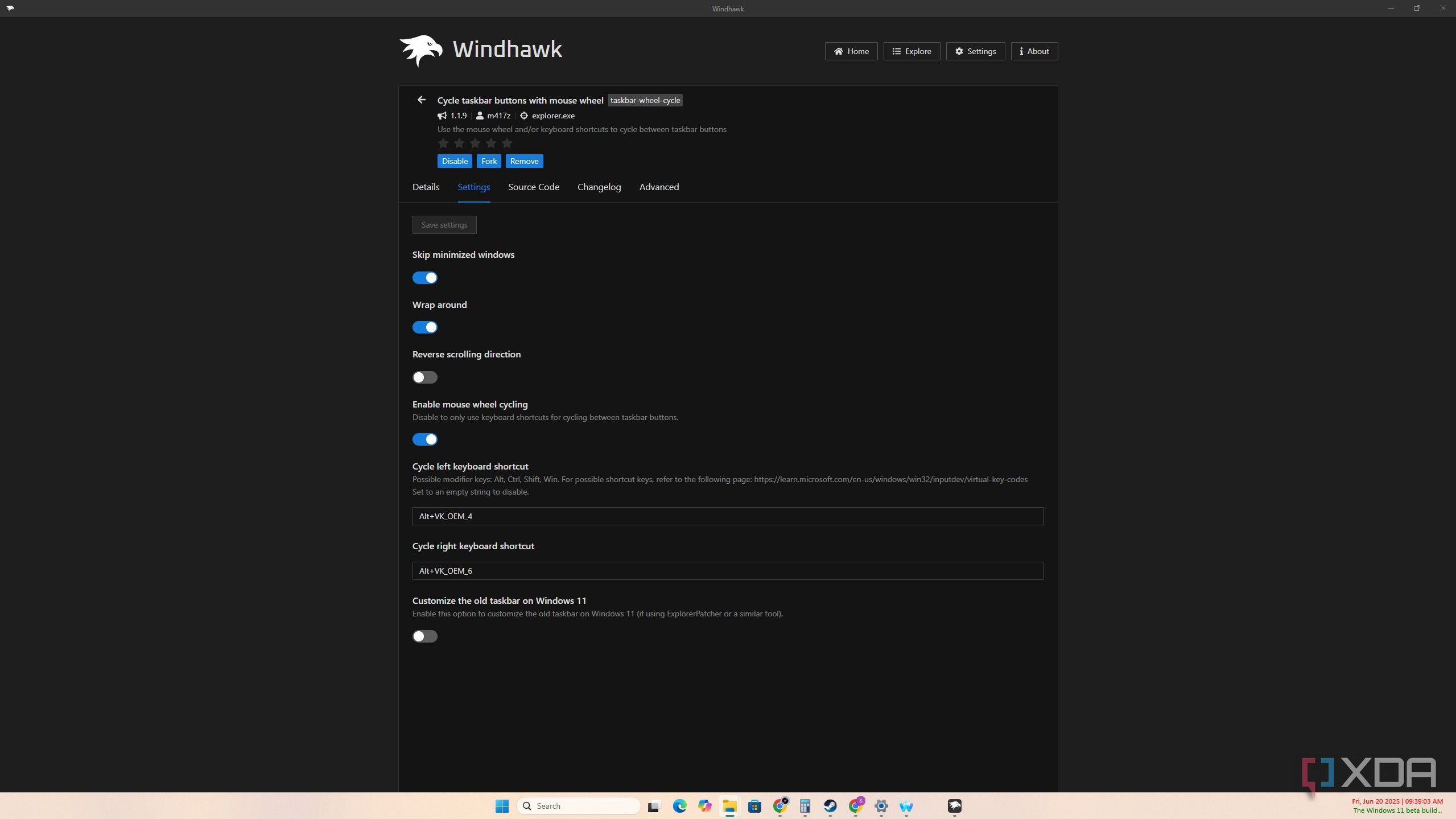Switch to Windhawk via its taskbar icon
The width and height of the screenshot is (1456, 819).
tap(954, 806)
